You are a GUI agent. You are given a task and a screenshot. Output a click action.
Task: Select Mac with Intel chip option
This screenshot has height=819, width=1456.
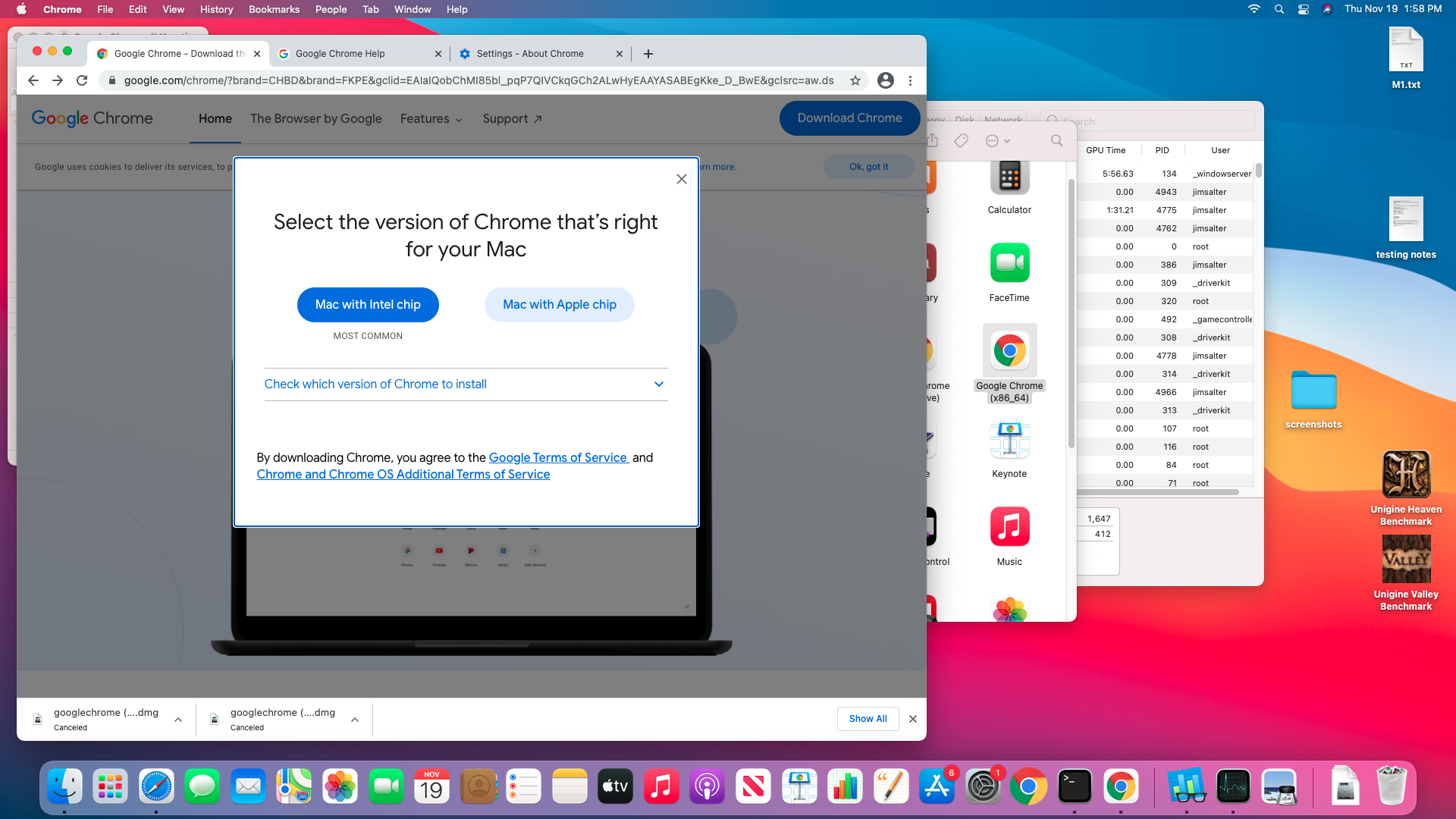(x=367, y=304)
